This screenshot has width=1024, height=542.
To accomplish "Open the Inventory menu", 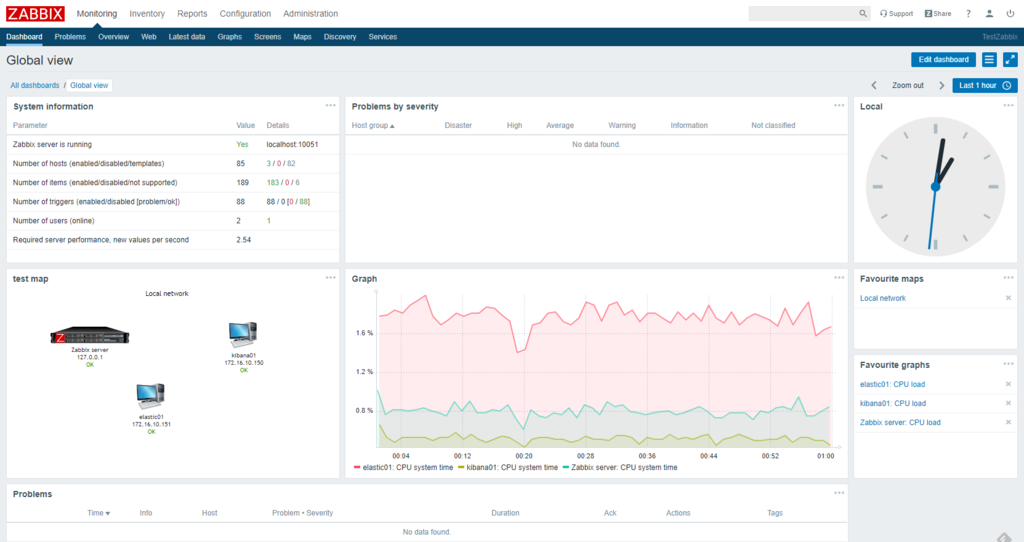I will point(147,14).
